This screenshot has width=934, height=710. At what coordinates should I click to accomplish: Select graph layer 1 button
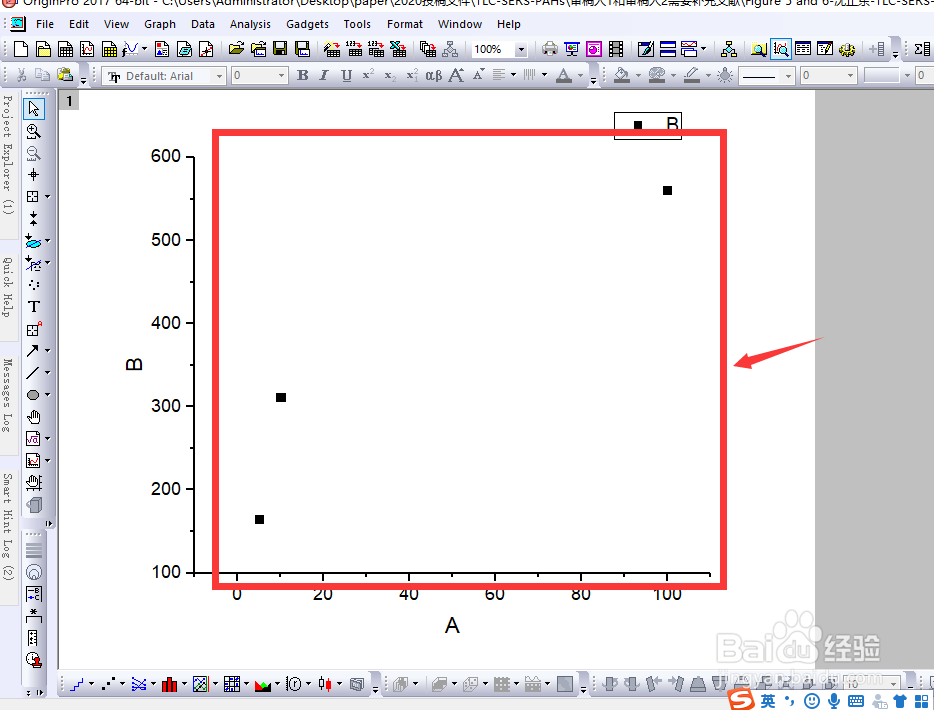pyautogui.click(x=69, y=101)
